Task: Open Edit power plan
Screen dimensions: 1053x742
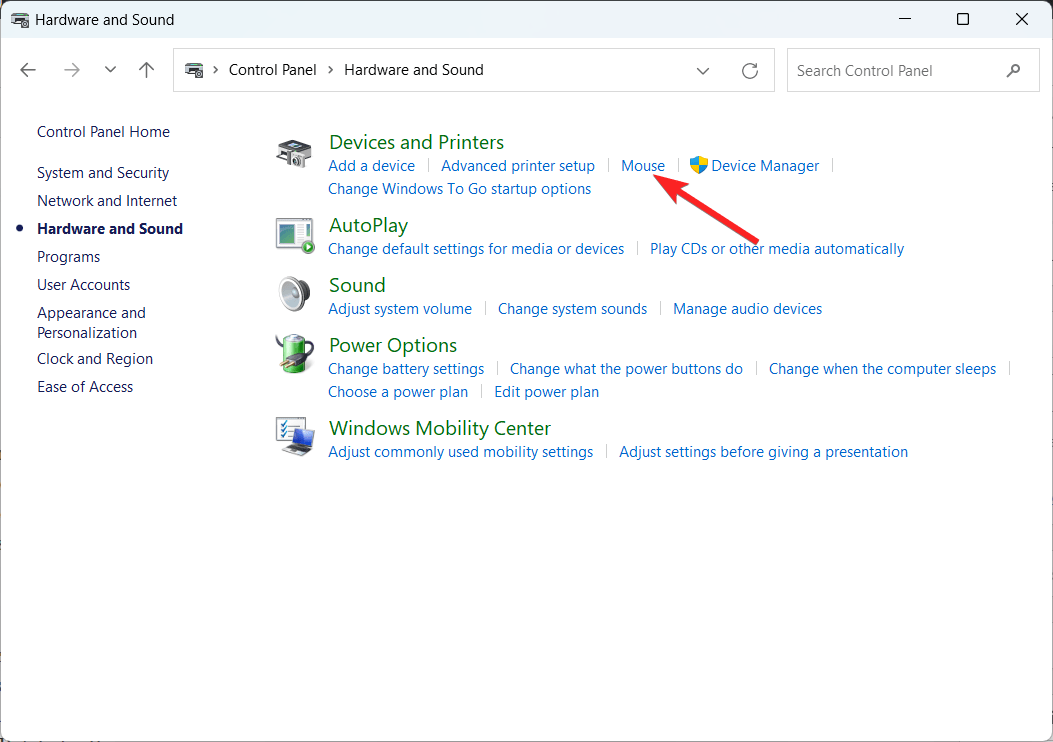Action: point(546,391)
